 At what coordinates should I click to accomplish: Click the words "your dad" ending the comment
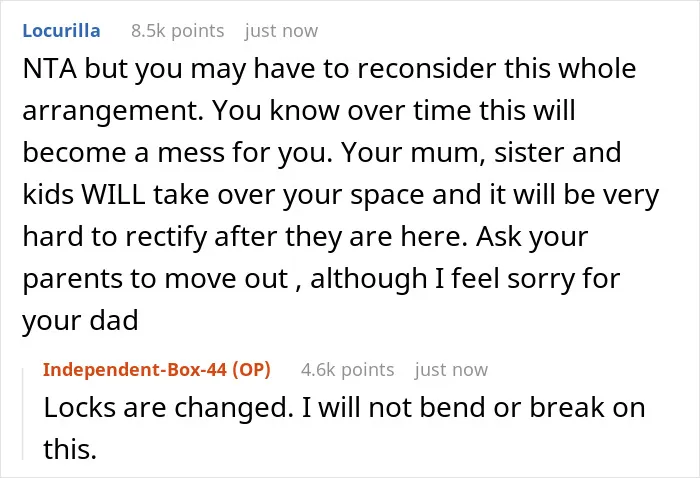80,321
